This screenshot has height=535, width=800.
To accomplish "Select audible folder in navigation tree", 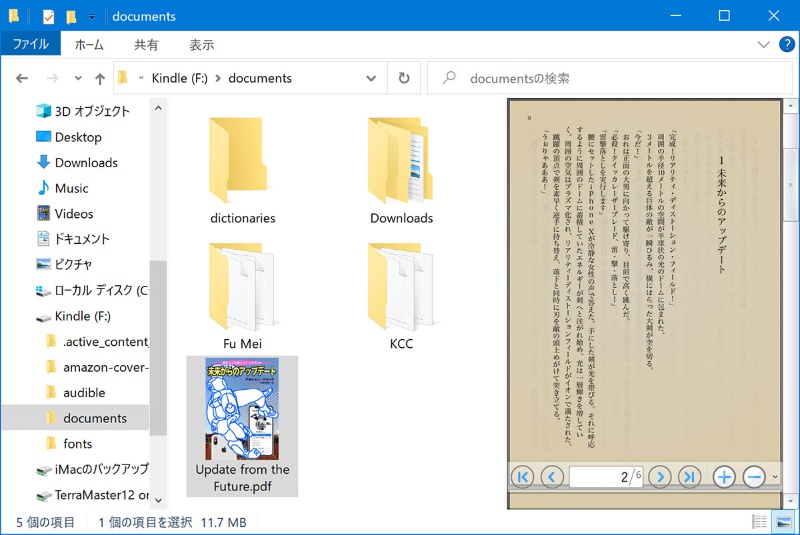I will pos(76,392).
